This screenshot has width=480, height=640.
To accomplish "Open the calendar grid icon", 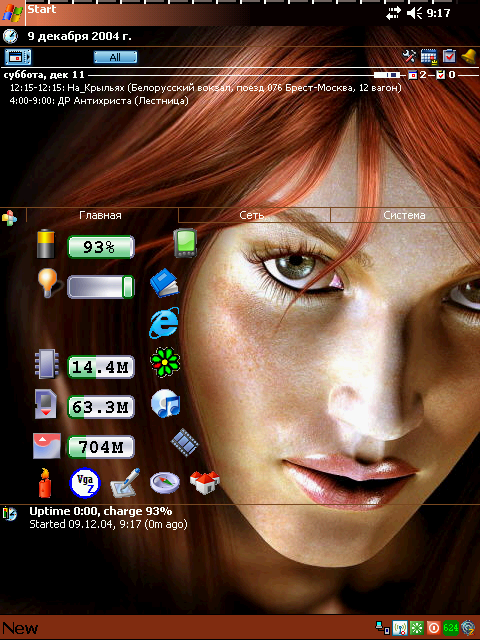I will tap(429, 57).
